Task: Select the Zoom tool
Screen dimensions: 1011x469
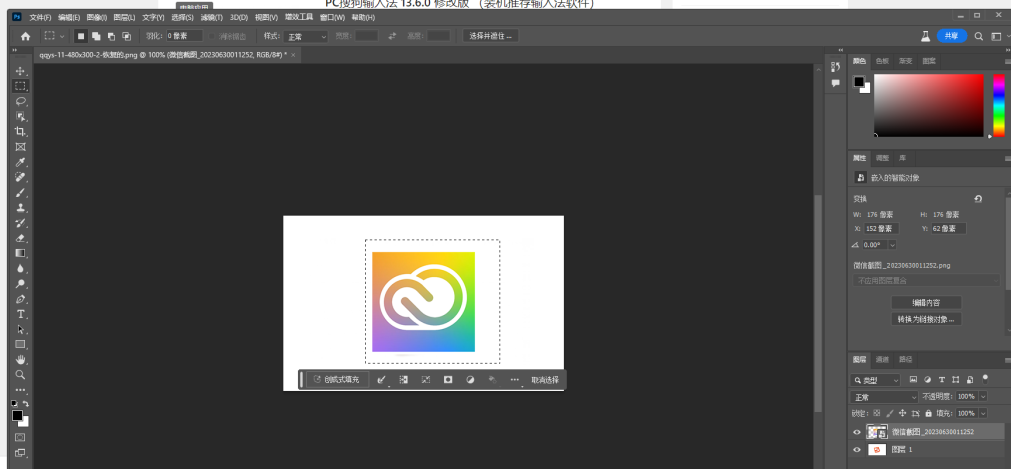Action: point(21,374)
